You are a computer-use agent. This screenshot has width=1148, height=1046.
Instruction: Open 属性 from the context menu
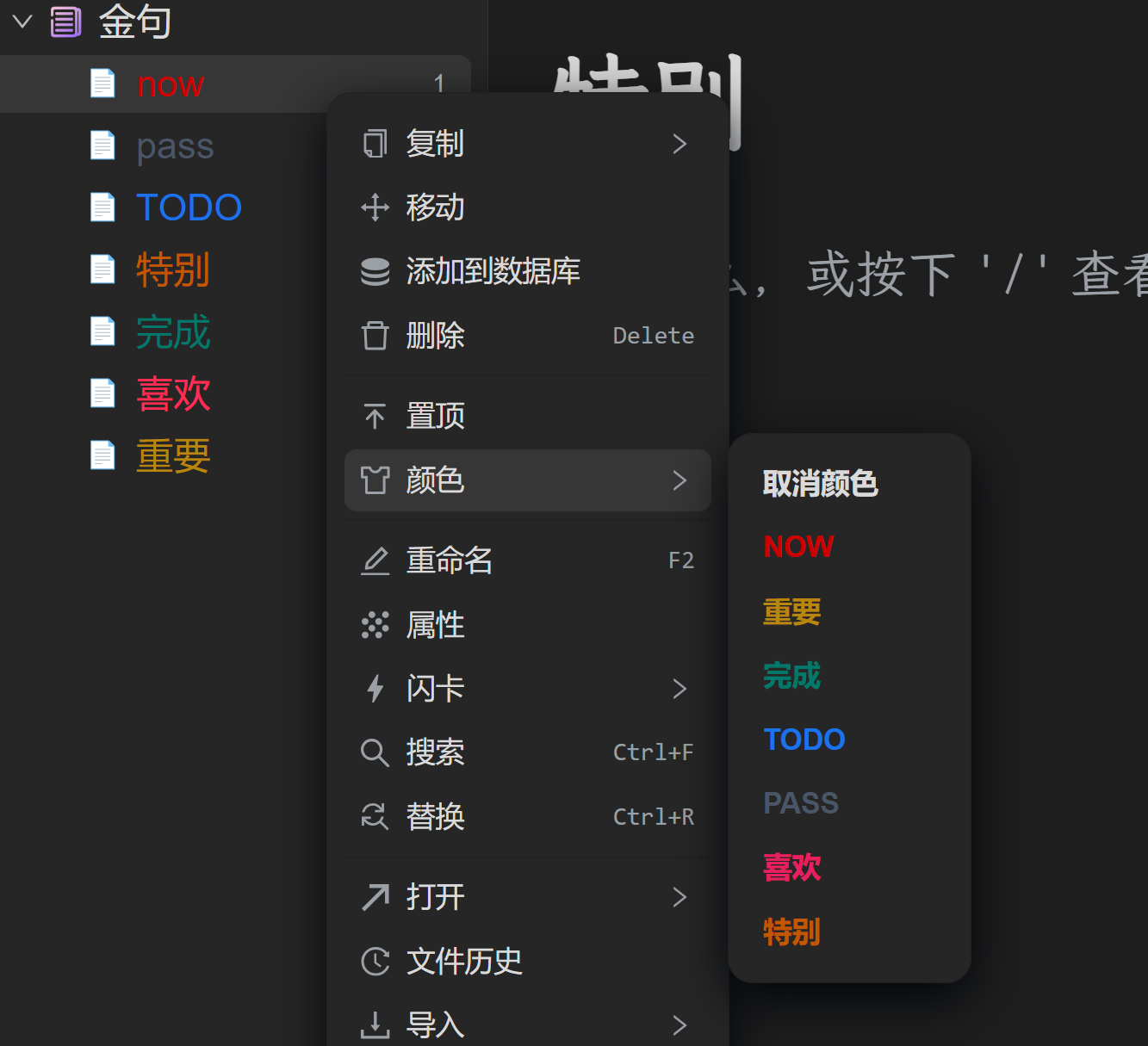(x=528, y=625)
